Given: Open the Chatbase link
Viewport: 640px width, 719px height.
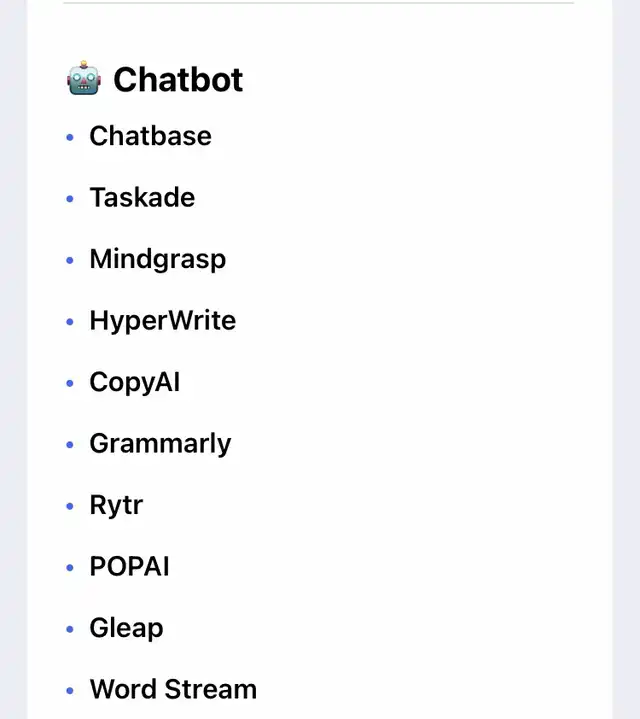Looking at the screenshot, I should click(x=150, y=136).
